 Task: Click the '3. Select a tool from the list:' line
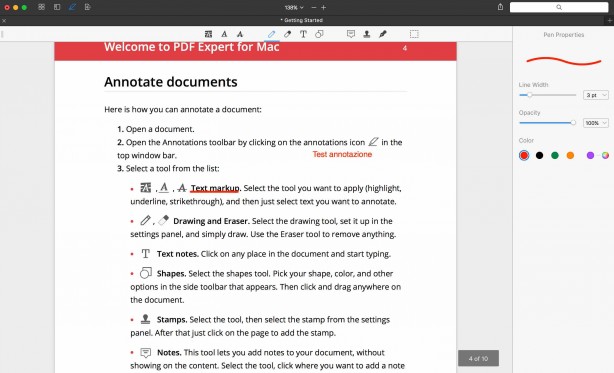click(x=168, y=169)
